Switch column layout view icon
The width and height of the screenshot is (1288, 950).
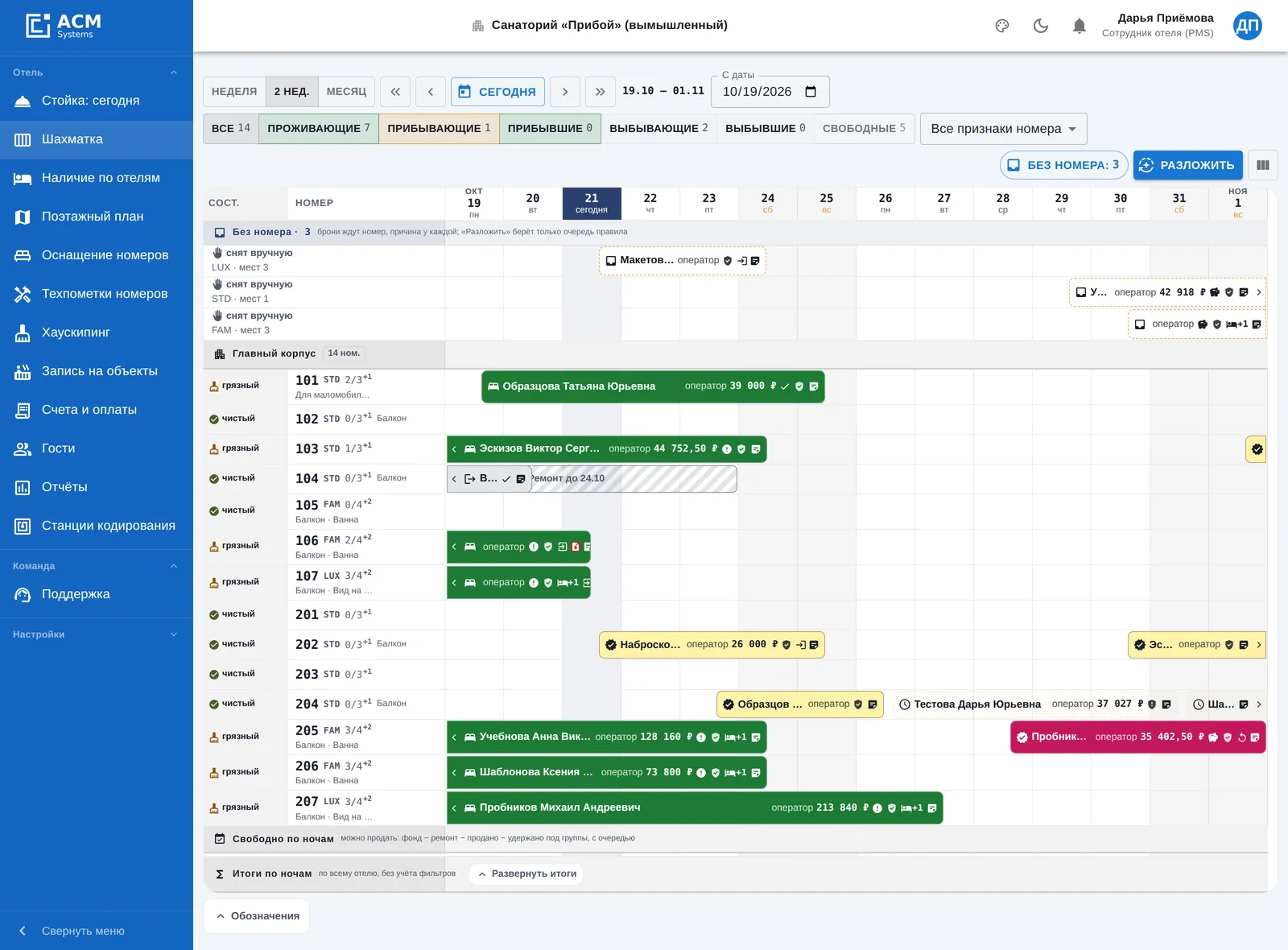(x=1263, y=165)
